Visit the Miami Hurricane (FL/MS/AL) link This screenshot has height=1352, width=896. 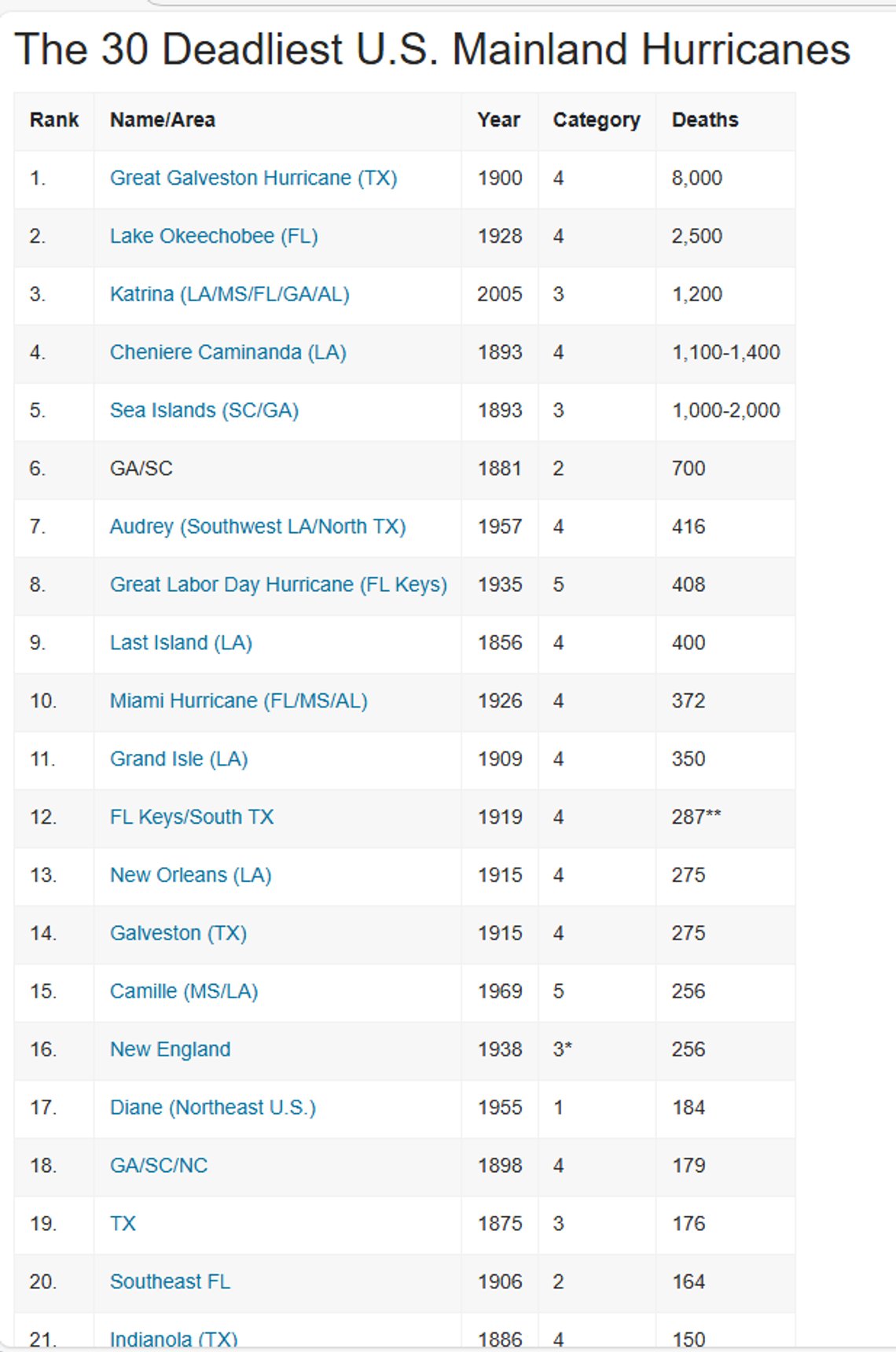(239, 701)
